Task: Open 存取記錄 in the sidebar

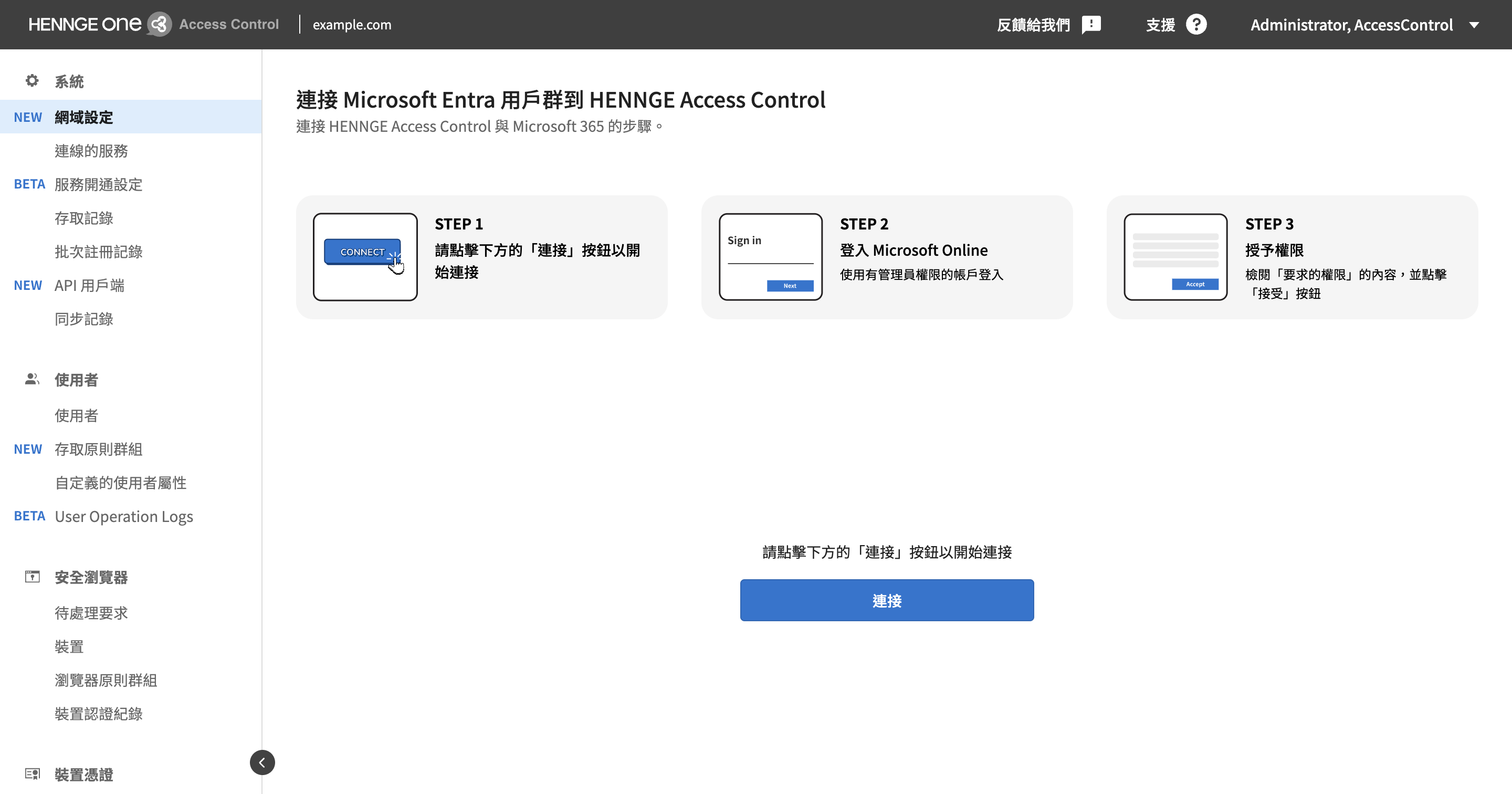Action: (84, 218)
